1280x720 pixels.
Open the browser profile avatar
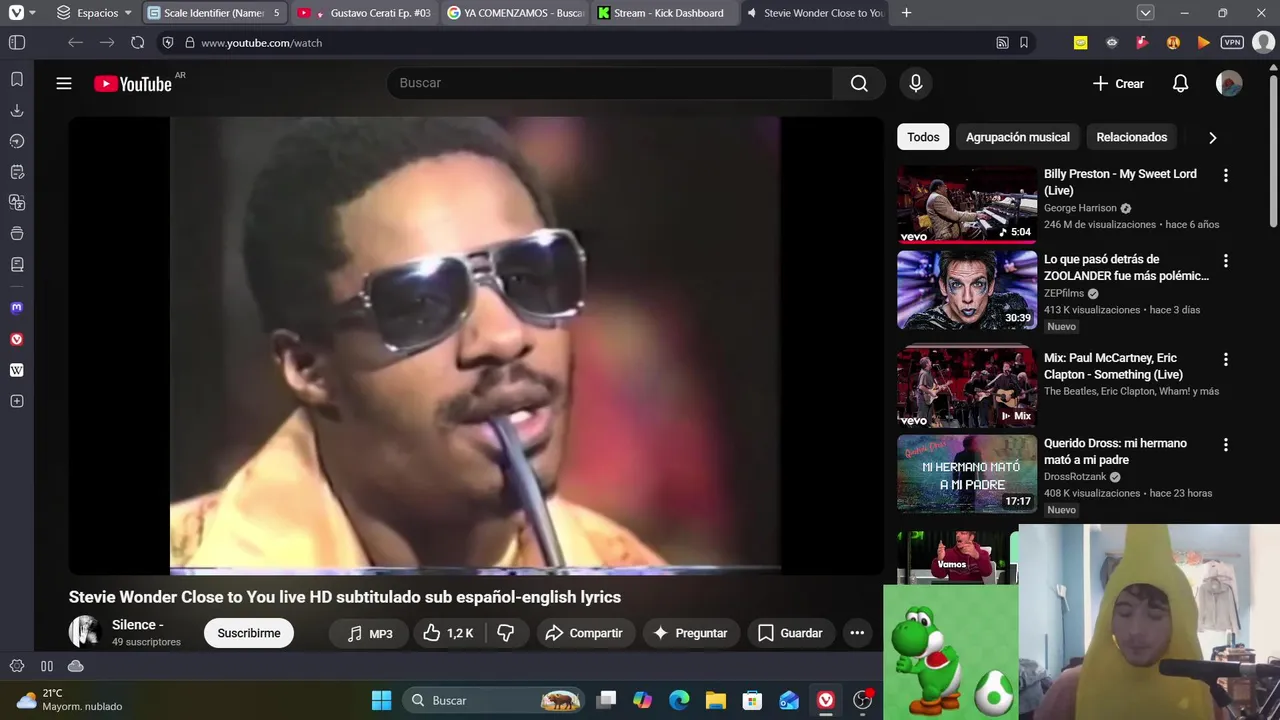click(1263, 43)
